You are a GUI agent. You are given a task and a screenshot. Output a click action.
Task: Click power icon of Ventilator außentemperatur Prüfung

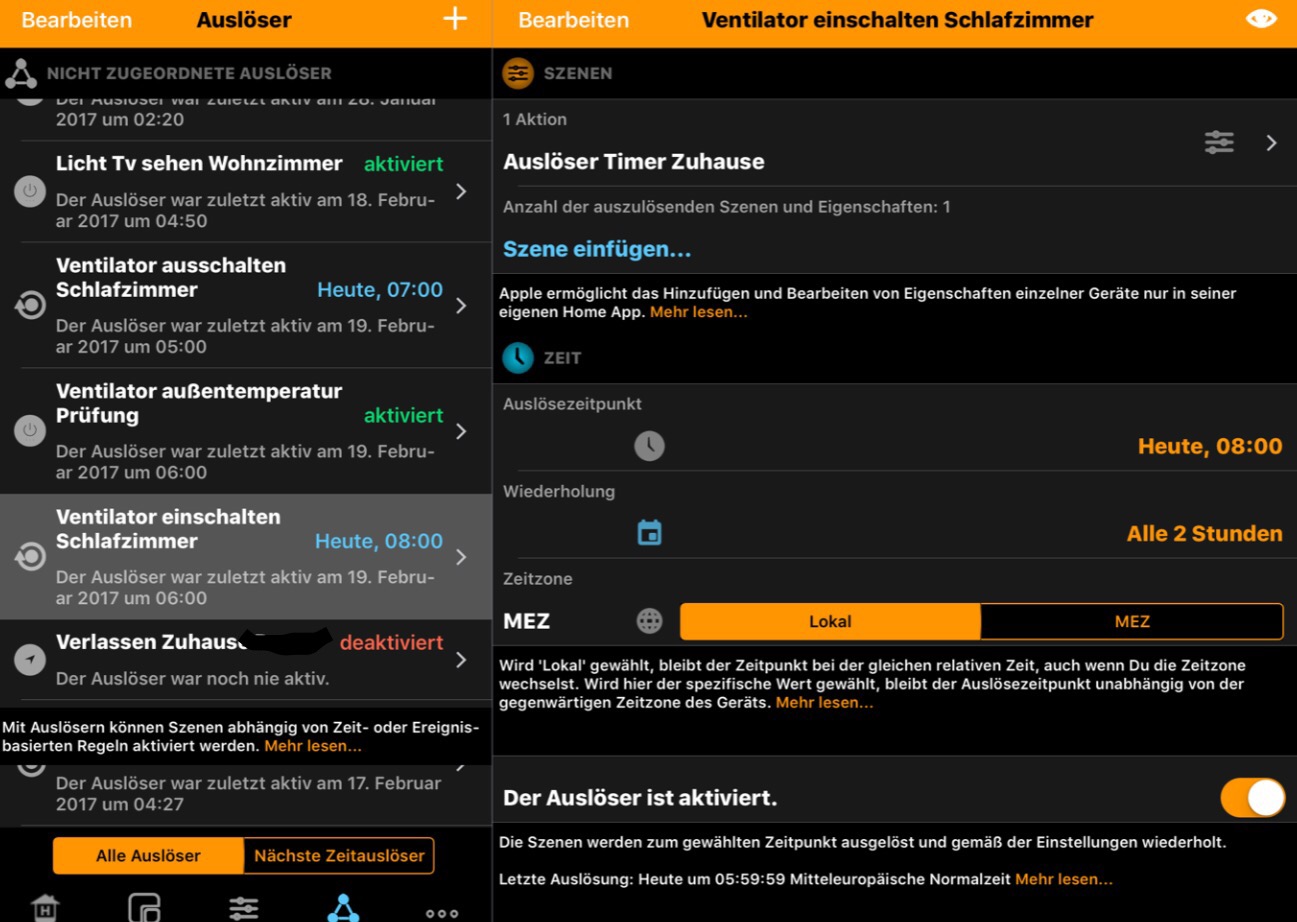30,431
